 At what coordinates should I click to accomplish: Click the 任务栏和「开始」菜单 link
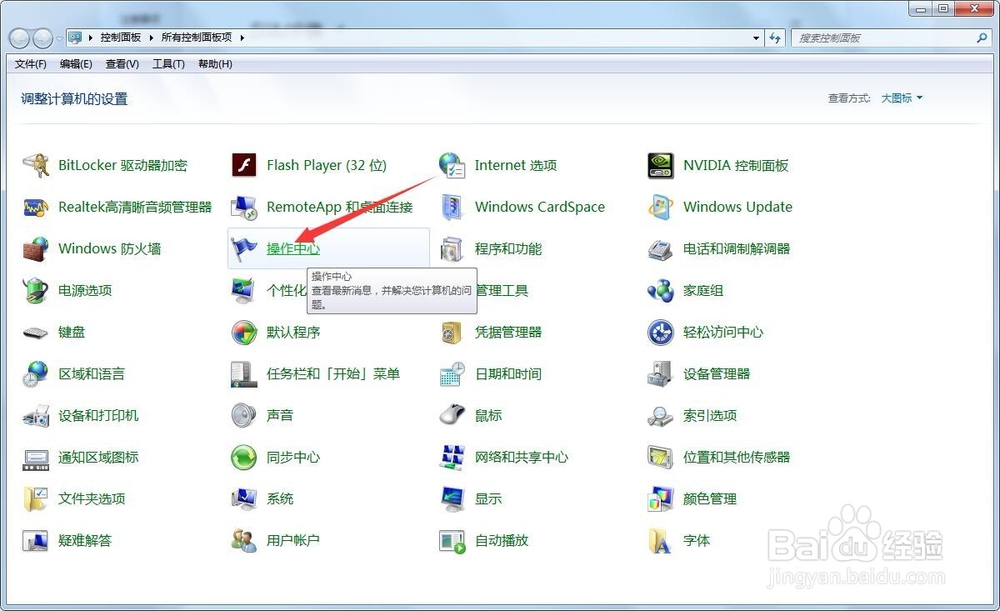pyautogui.click(x=333, y=374)
